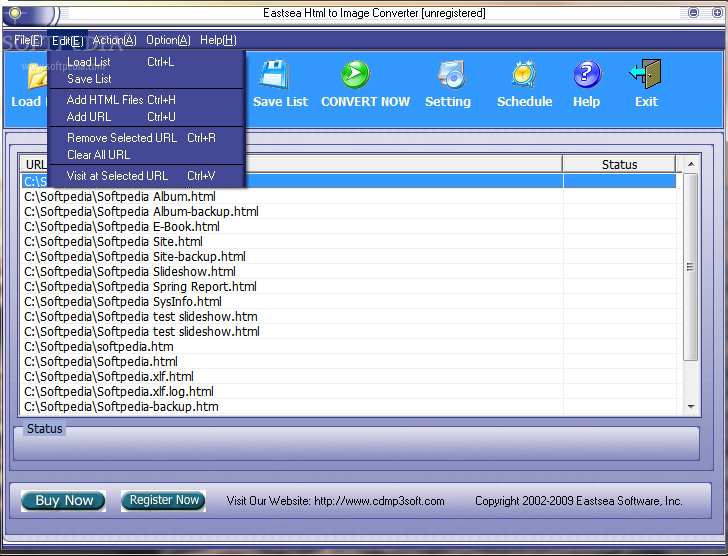Select row Softpedia-backup.htm

[x=348, y=407]
